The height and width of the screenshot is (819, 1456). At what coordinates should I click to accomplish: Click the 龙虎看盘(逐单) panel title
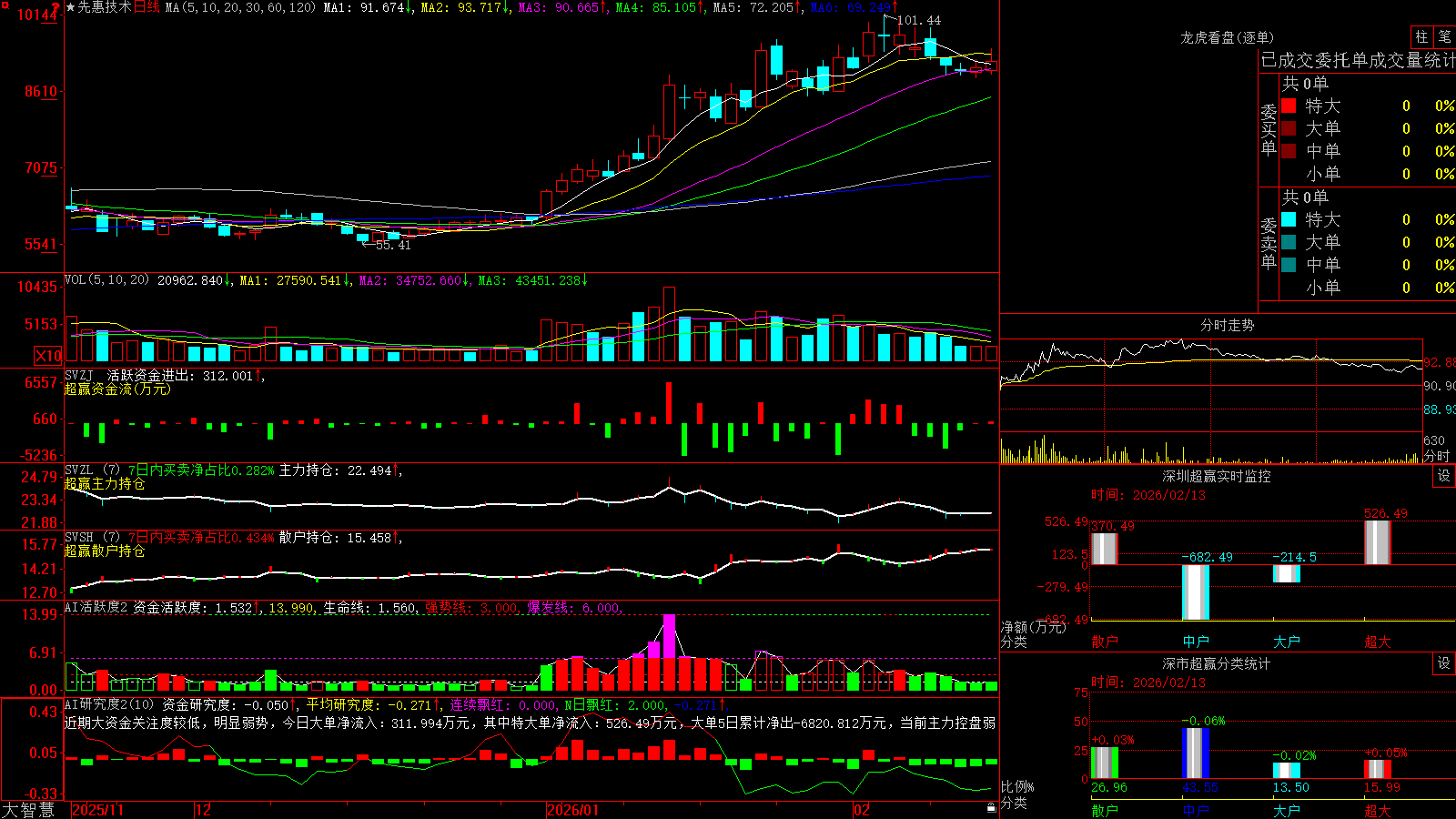(1227, 37)
